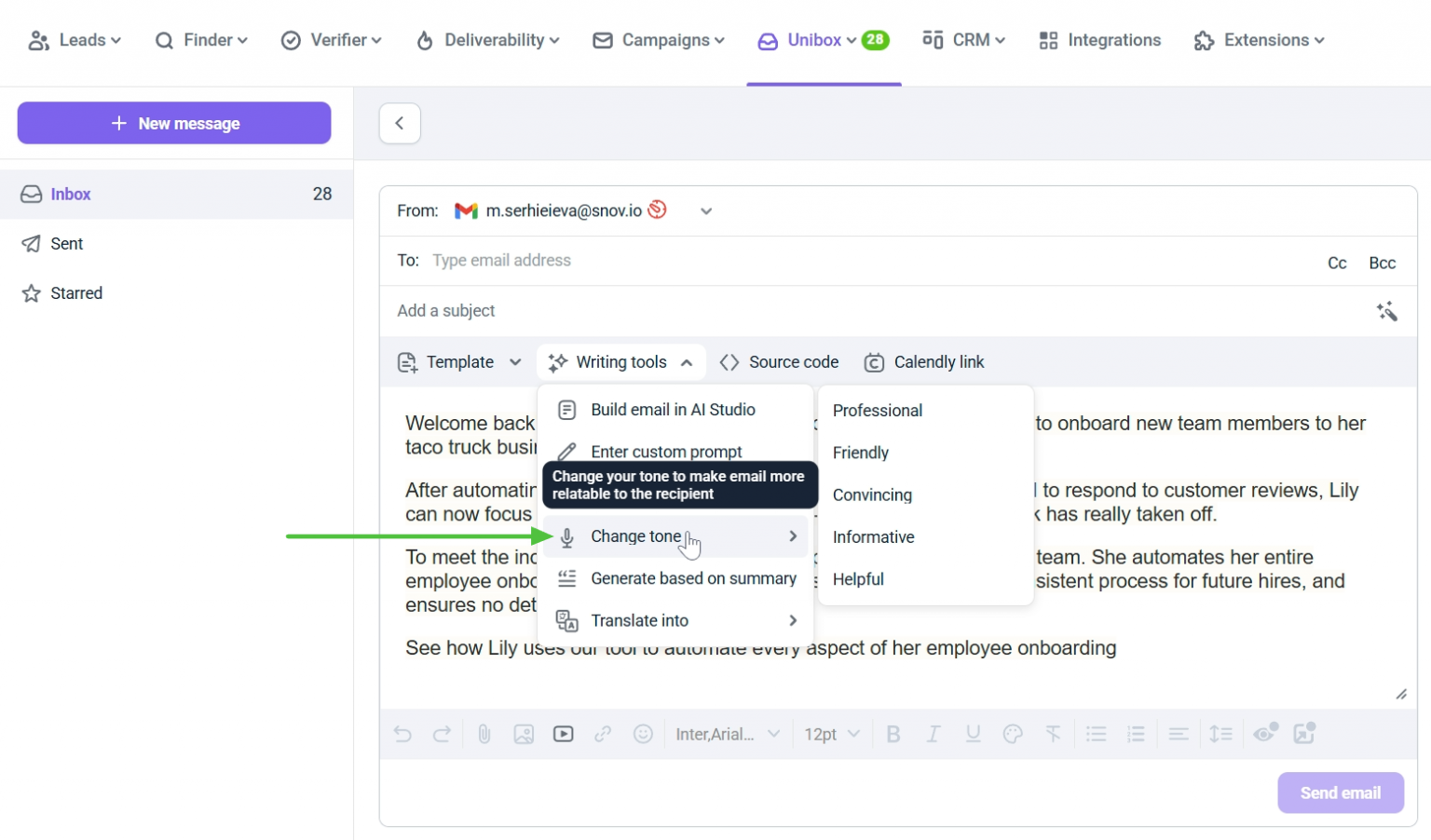Choose the Informative tone
Viewport: 1431px width, 840px height.
tap(874, 537)
